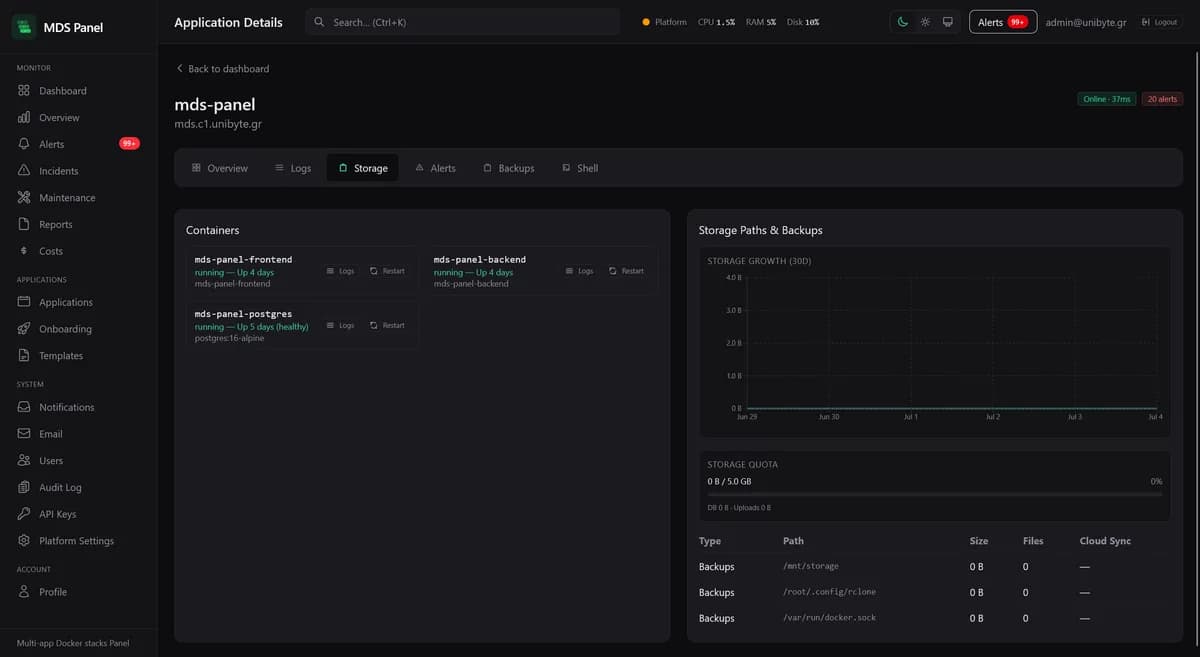Switch to light theme sun icon

[925, 22]
